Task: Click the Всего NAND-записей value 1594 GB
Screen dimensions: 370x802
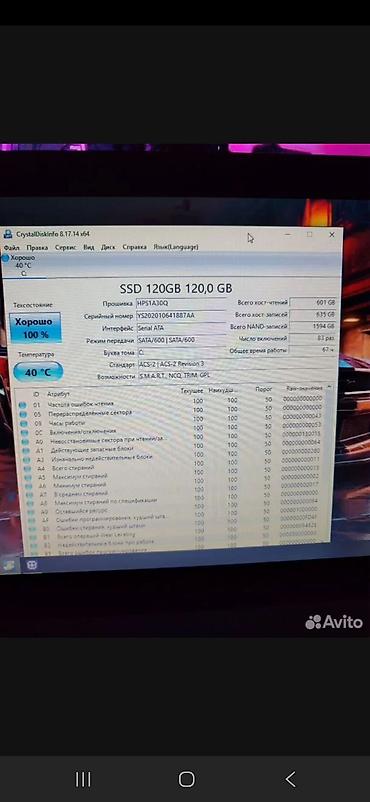Action: (314, 326)
